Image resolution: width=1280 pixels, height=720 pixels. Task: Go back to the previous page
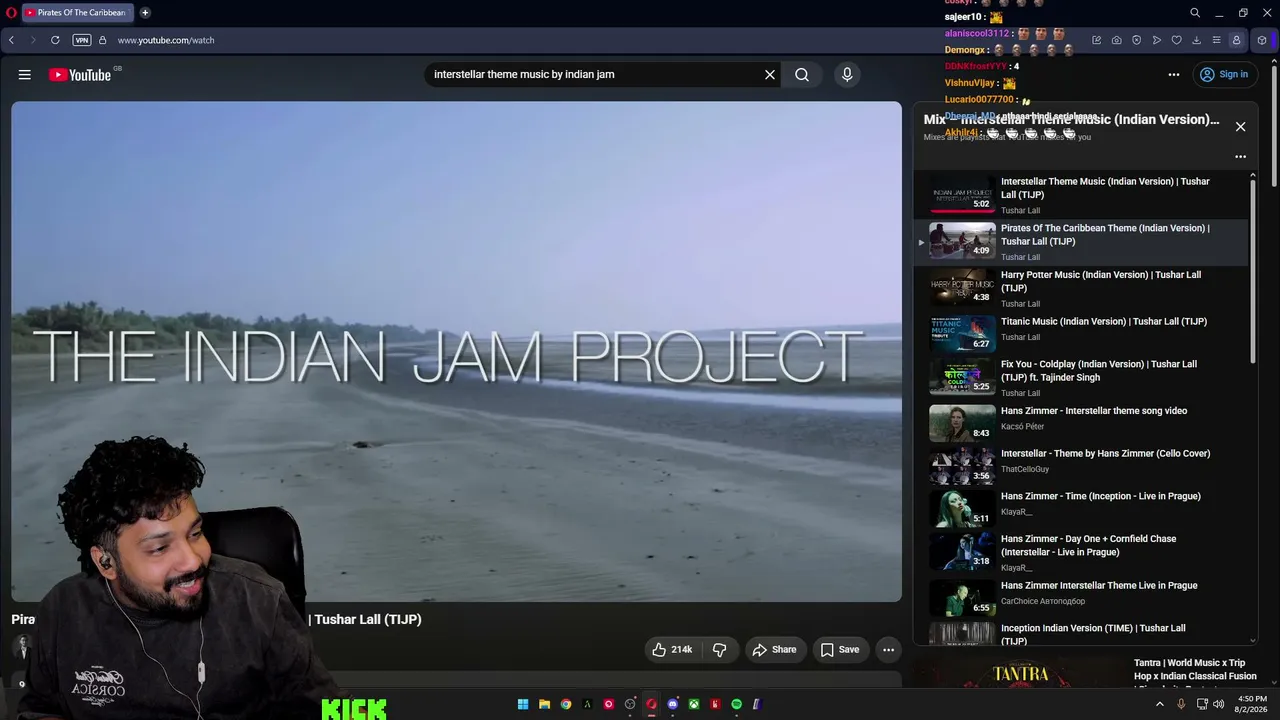pos(11,40)
